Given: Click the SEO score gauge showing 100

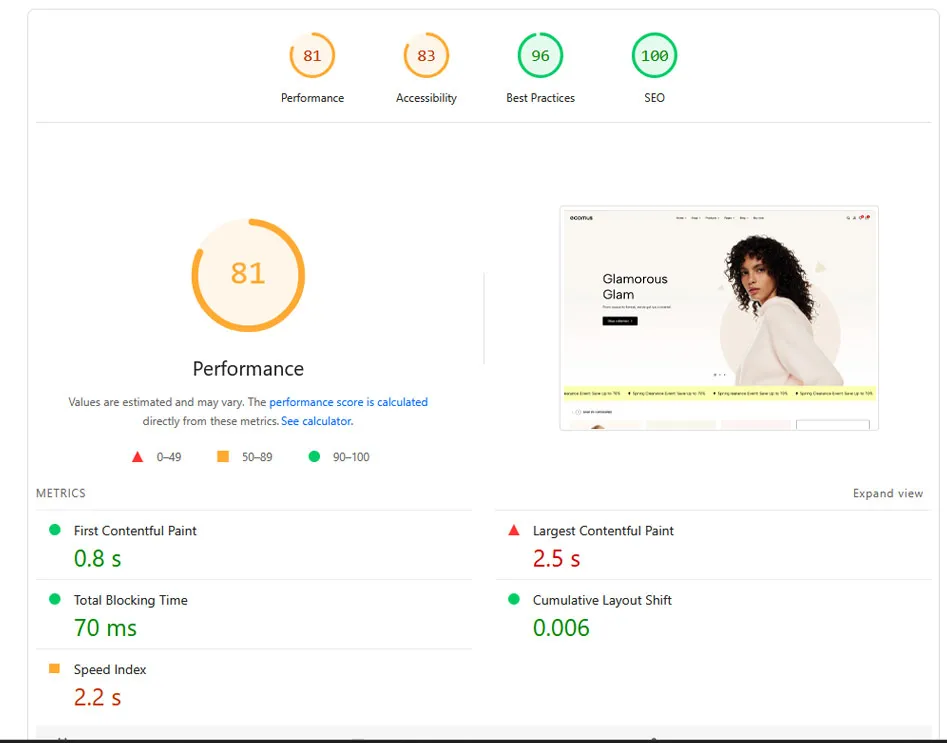Looking at the screenshot, I should 654,56.
